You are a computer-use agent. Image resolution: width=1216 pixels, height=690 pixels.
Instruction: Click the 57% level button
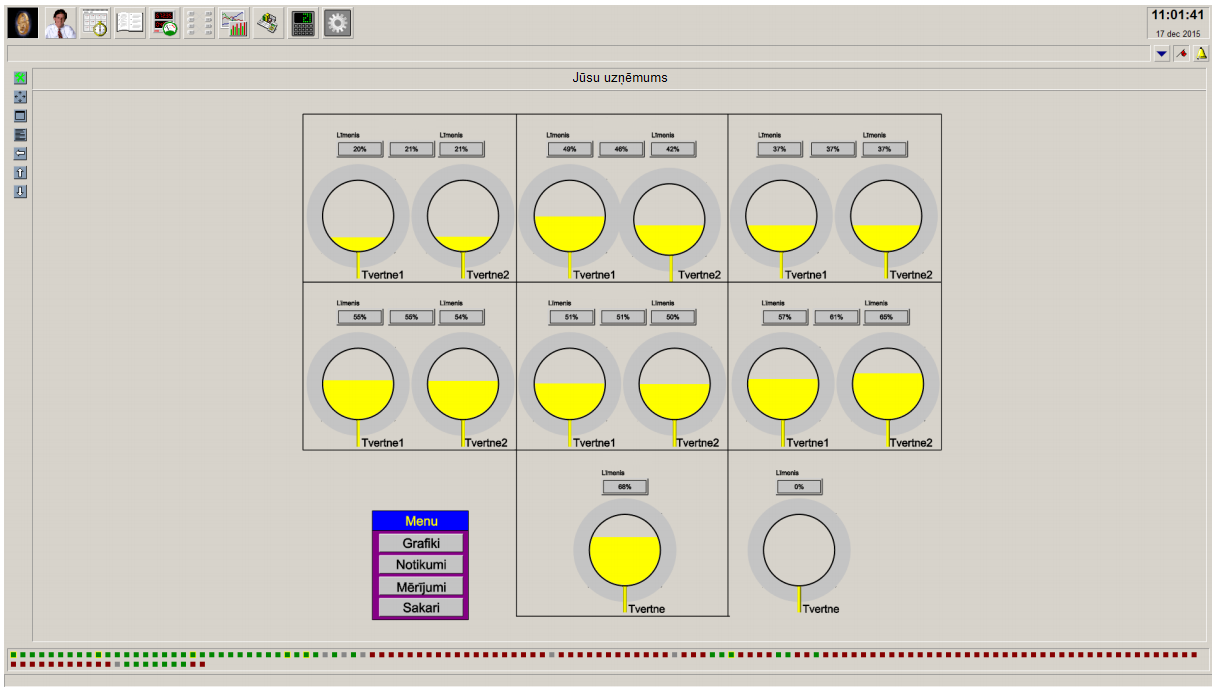[x=785, y=317]
